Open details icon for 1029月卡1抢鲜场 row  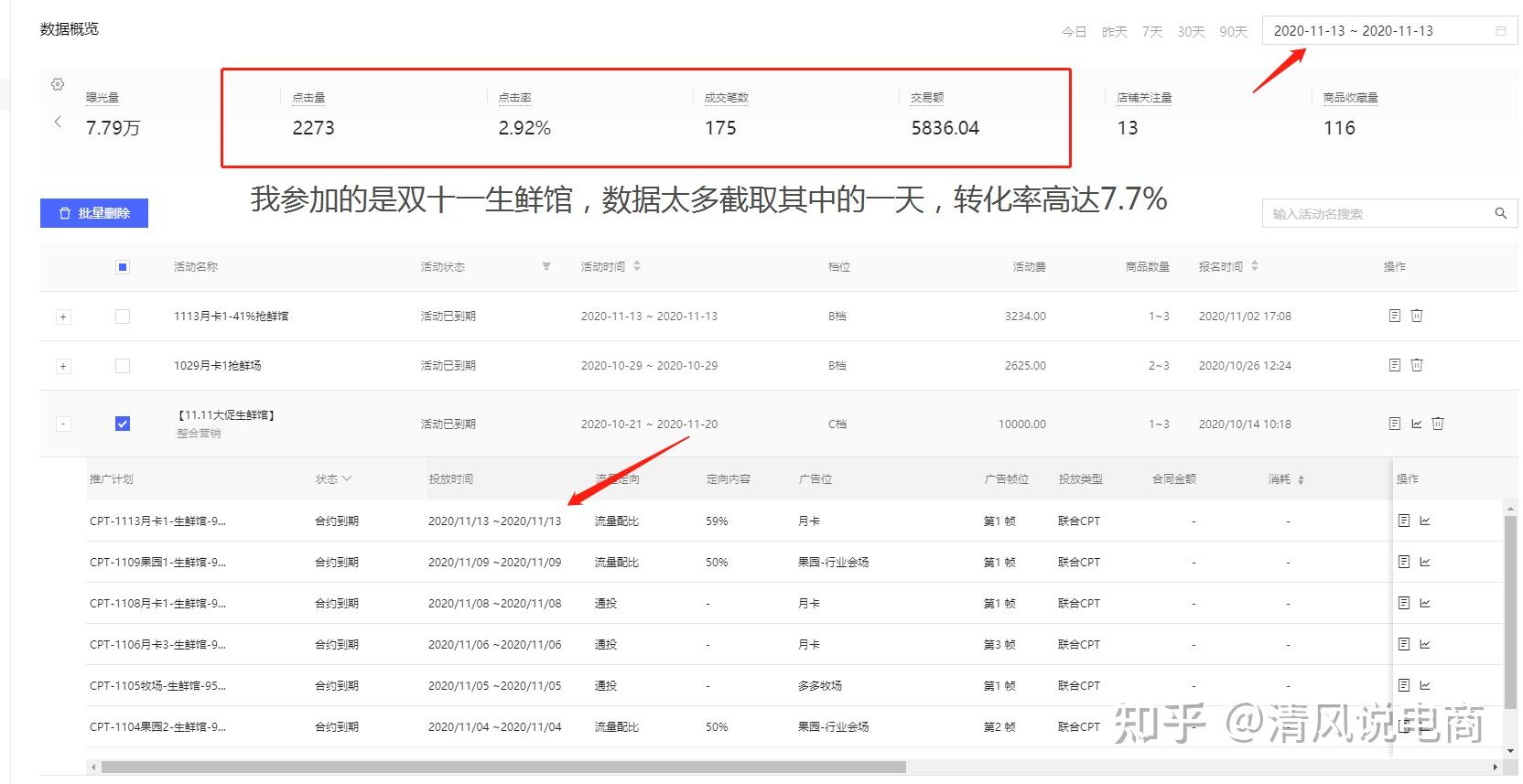click(x=1395, y=365)
